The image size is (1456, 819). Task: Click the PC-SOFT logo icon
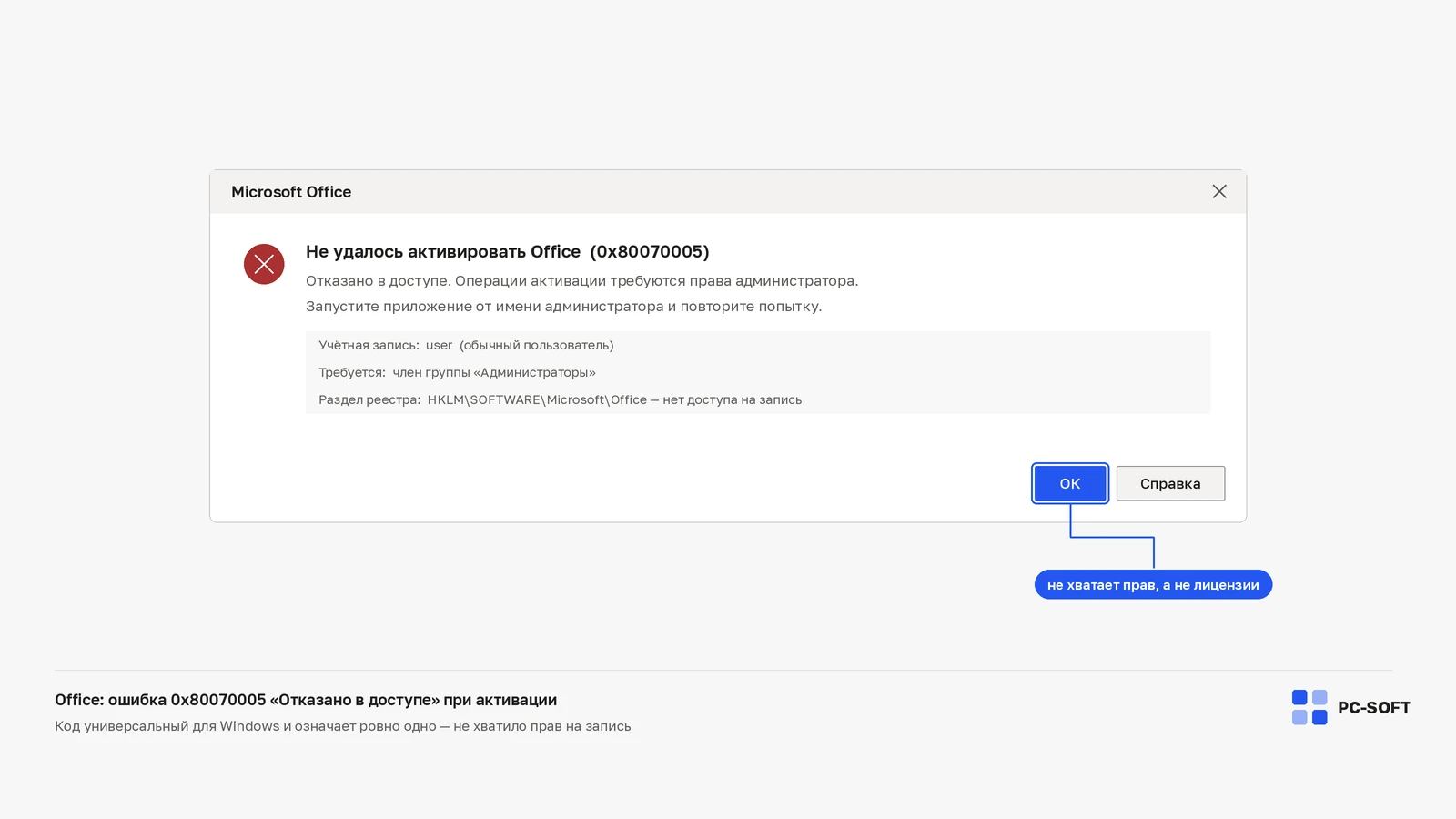click(1309, 707)
